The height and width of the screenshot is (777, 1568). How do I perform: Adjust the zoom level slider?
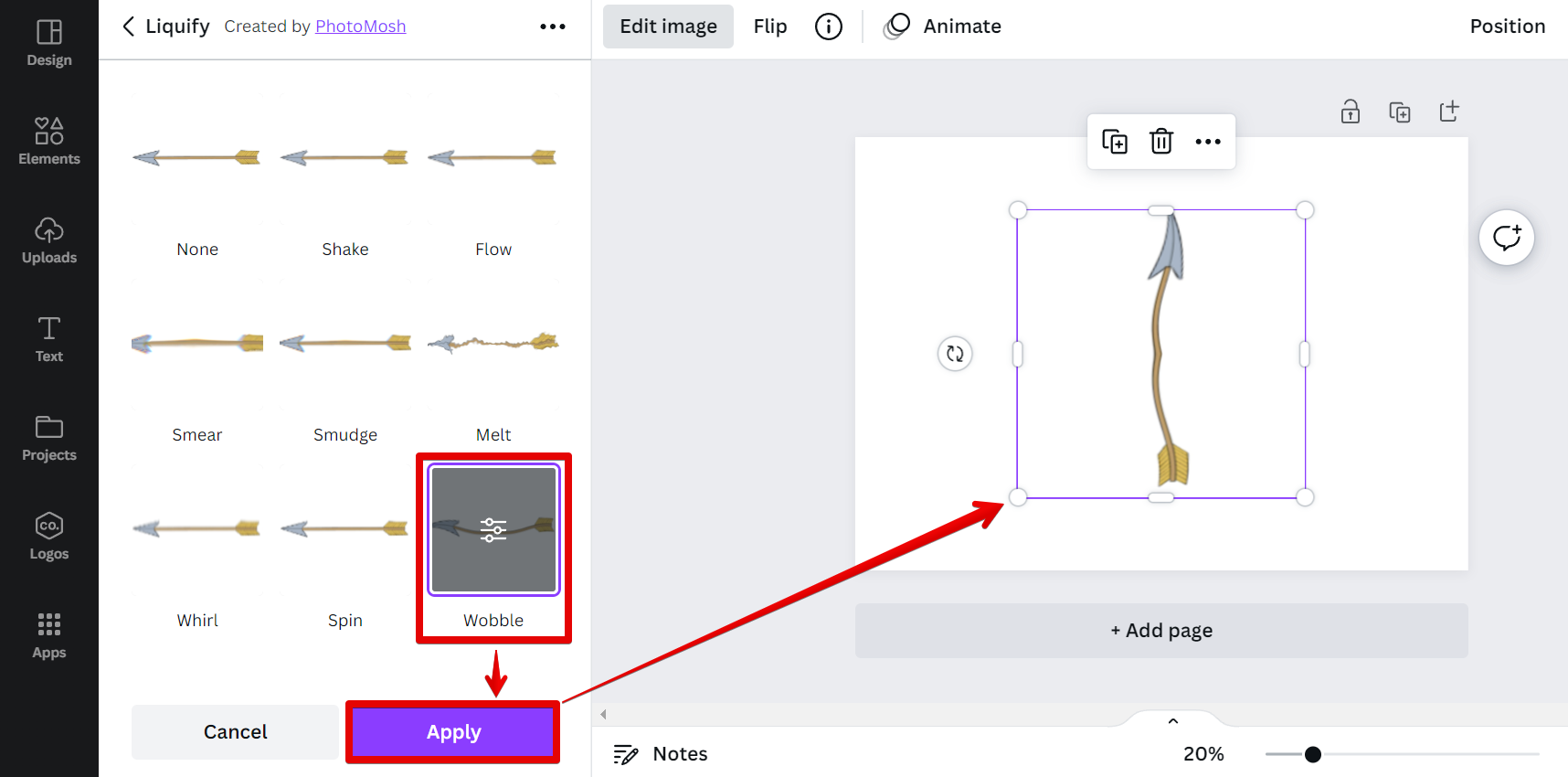1313,754
